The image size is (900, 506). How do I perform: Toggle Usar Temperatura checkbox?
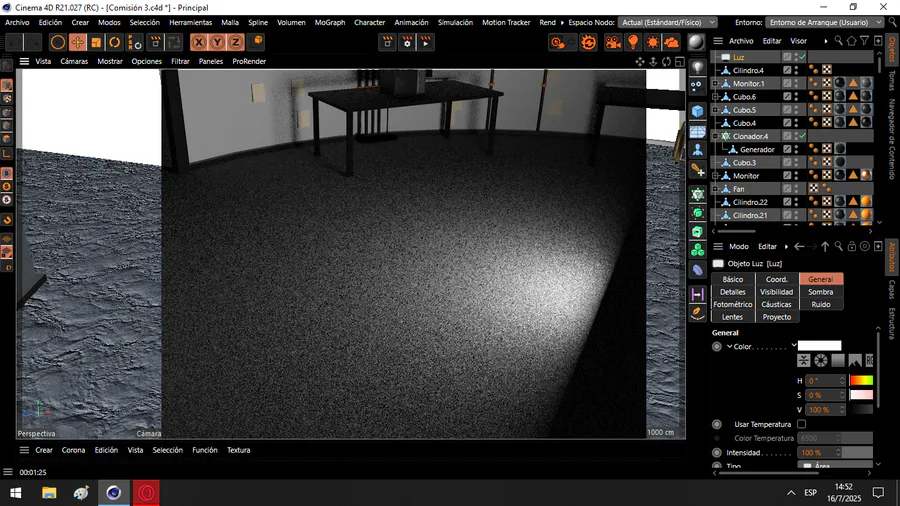tap(801, 424)
